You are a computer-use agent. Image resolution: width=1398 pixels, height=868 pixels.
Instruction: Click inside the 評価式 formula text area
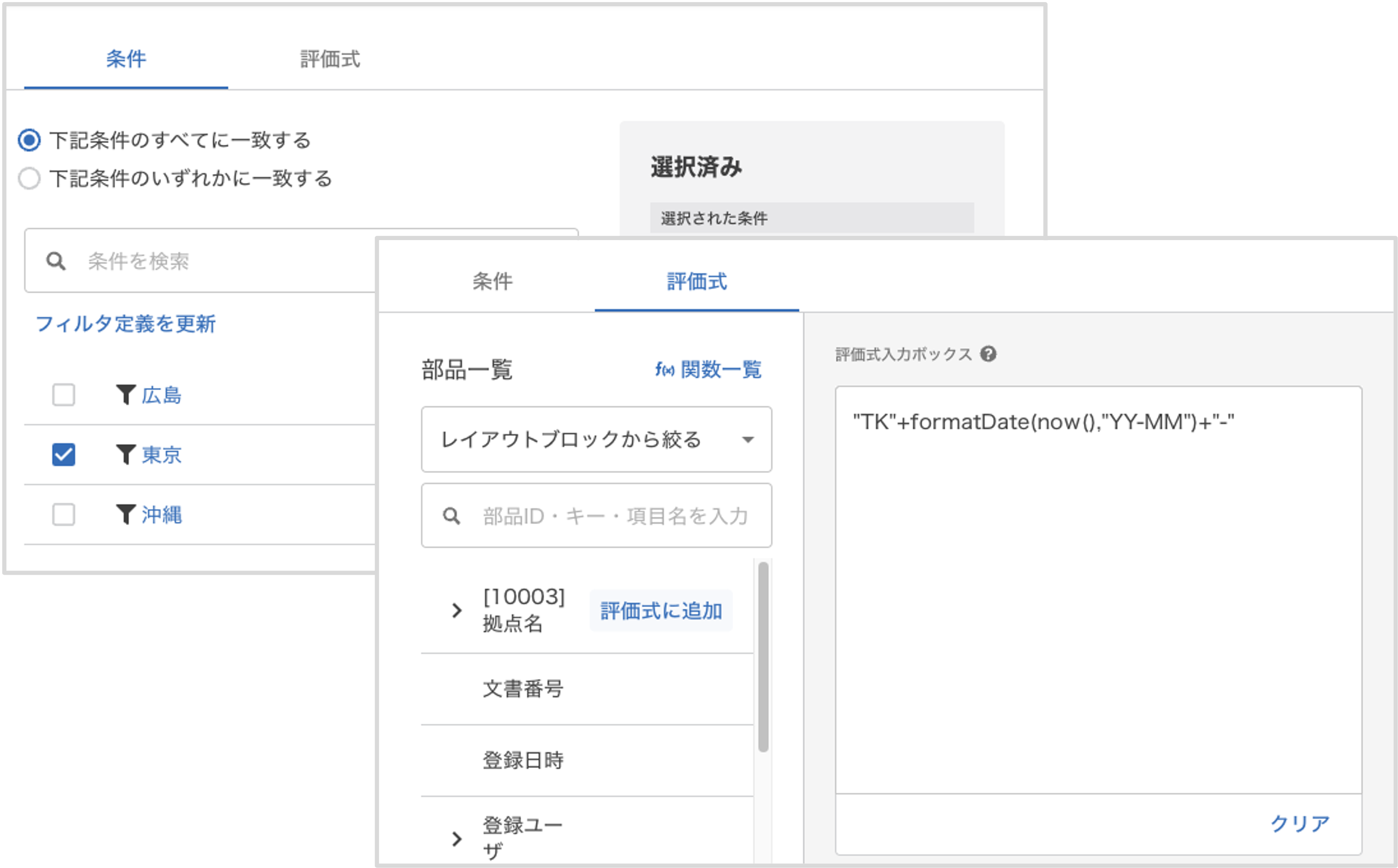[x=1098, y=590]
